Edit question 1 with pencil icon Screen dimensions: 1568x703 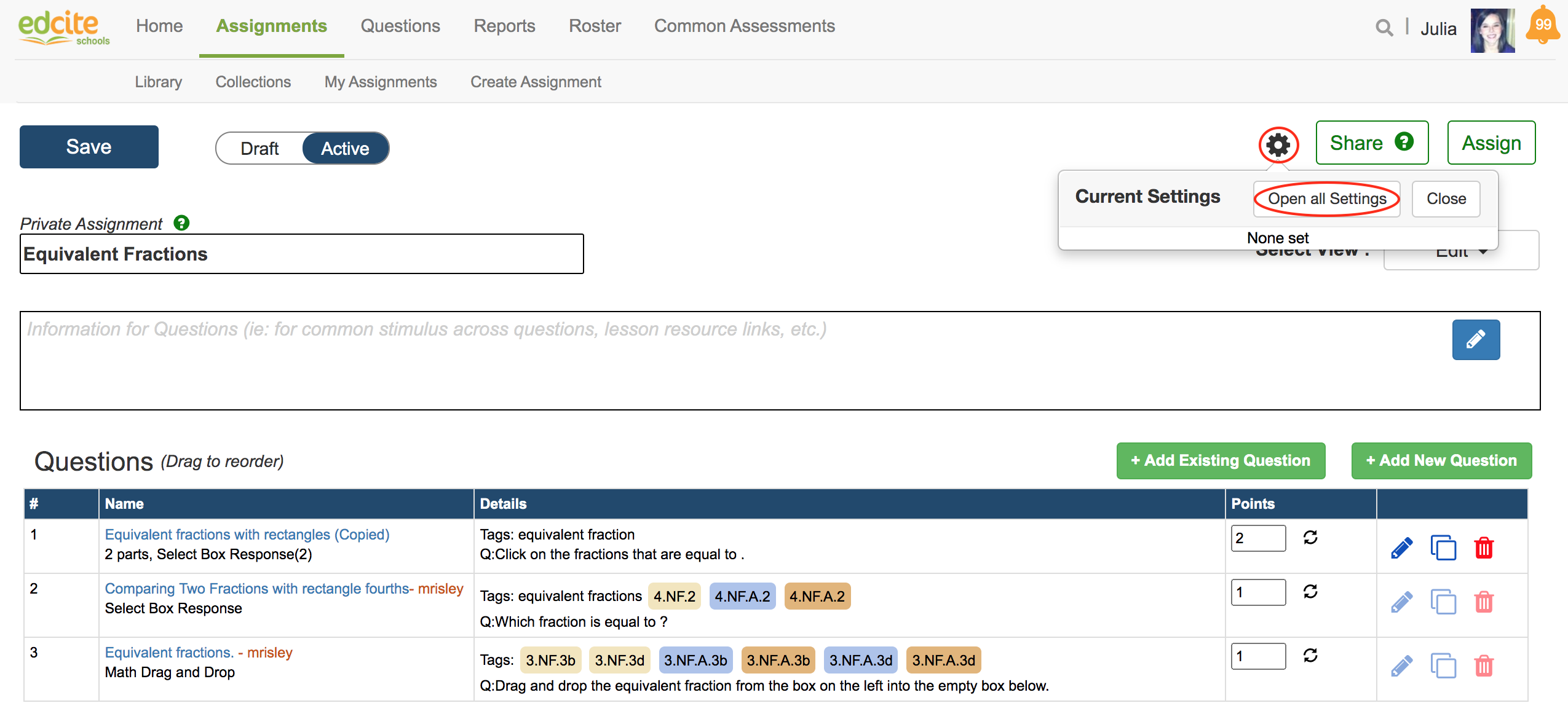pyautogui.click(x=1401, y=548)
